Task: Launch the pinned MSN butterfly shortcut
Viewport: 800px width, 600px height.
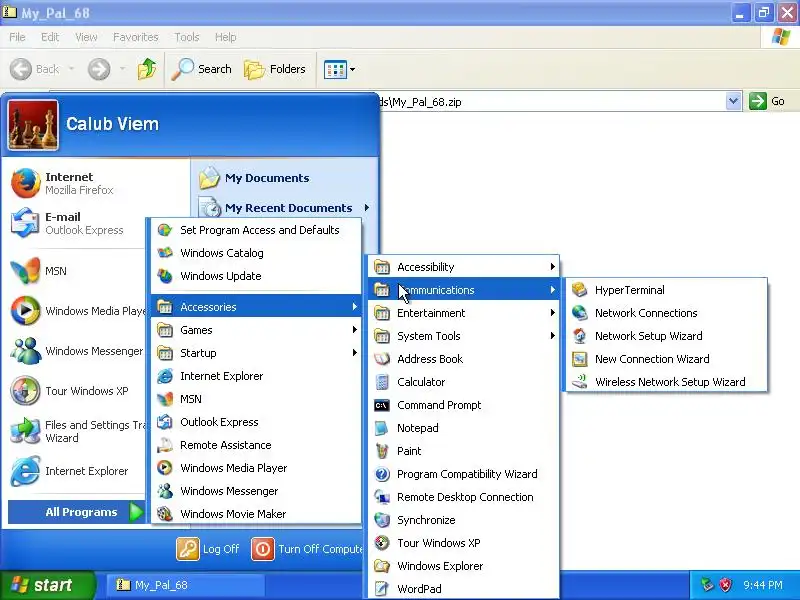Action: 77,271
